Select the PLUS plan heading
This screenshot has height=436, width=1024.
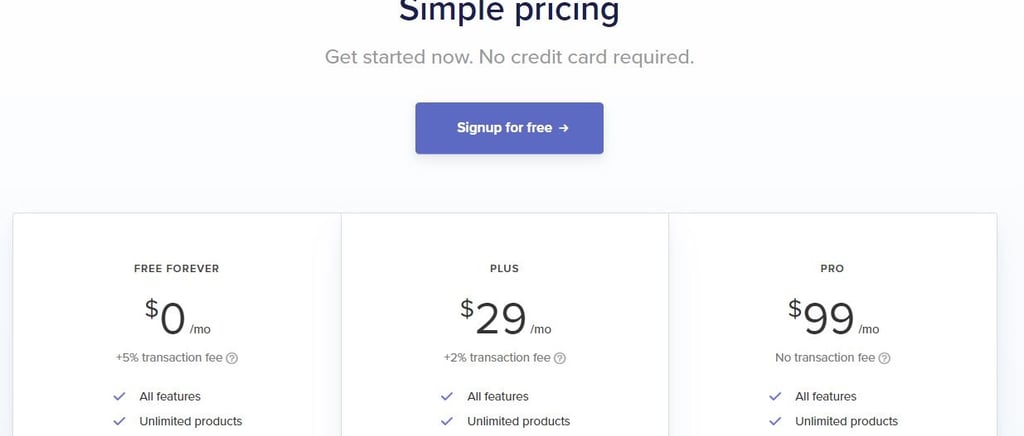click(x=505, y=268)
